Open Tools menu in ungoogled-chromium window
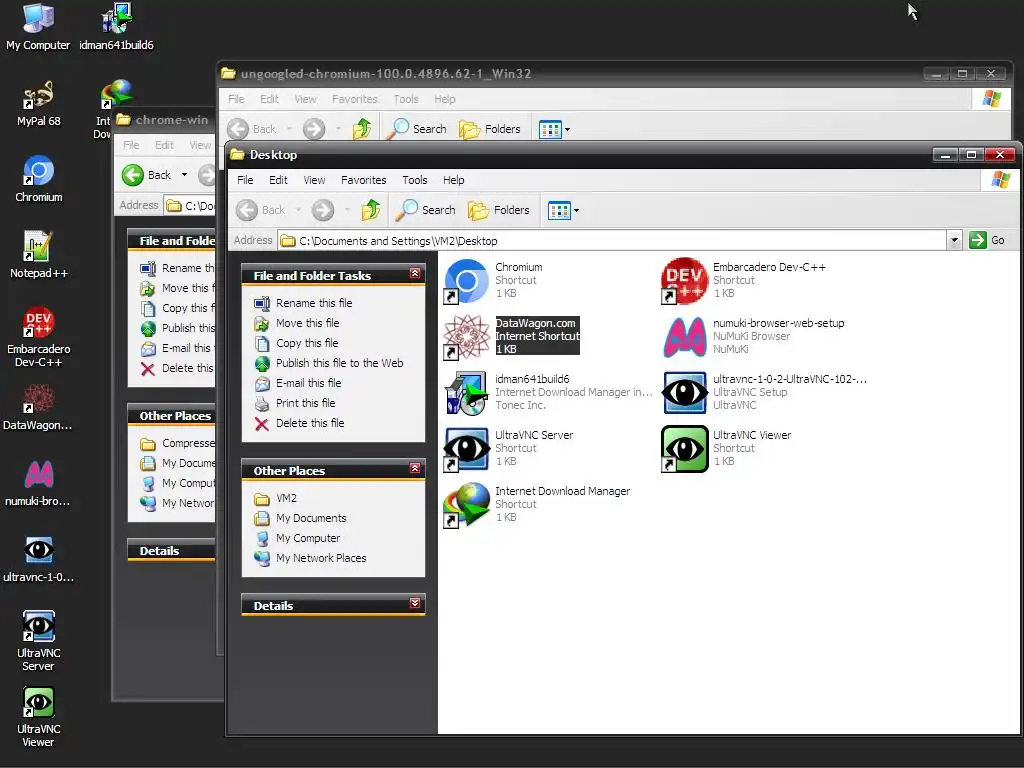This screenshot has height=768, width=1024. point(406,99)
